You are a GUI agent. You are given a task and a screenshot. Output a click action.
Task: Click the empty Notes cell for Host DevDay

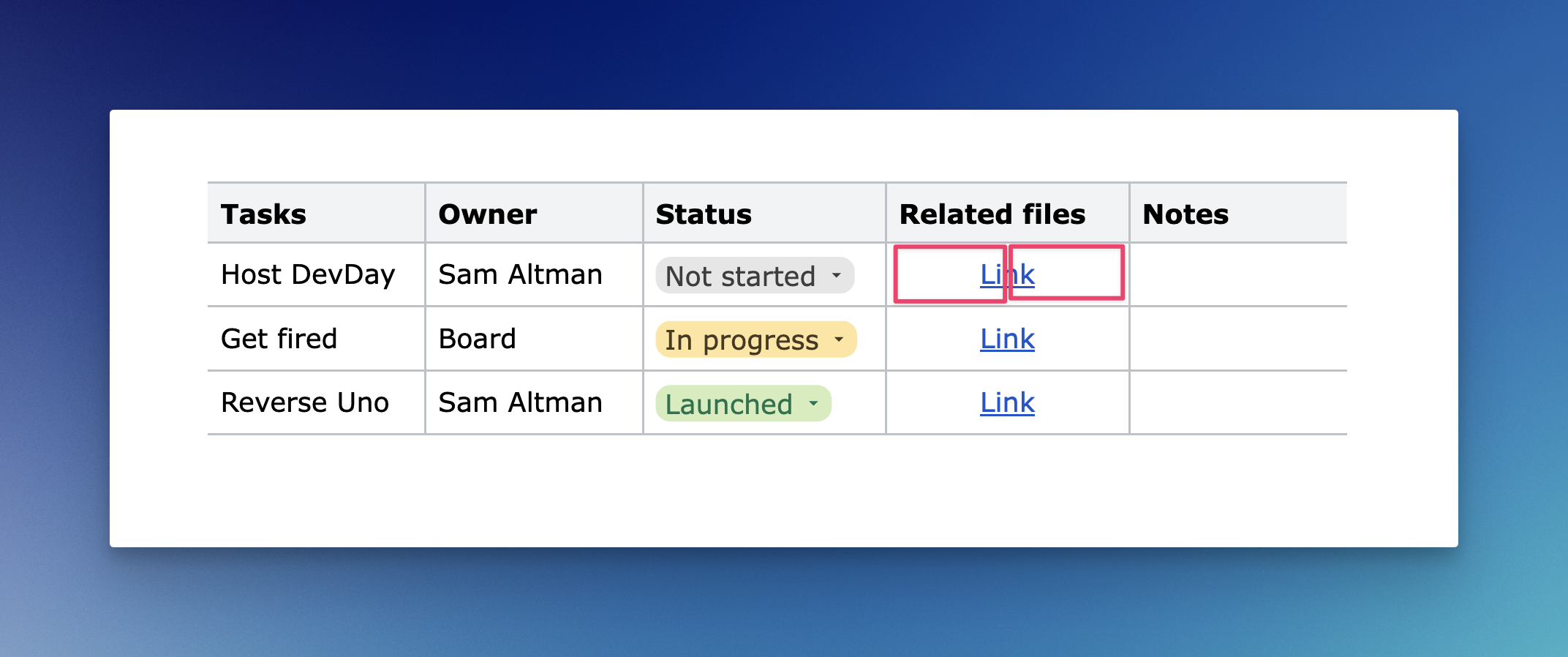click(1238, 274)
